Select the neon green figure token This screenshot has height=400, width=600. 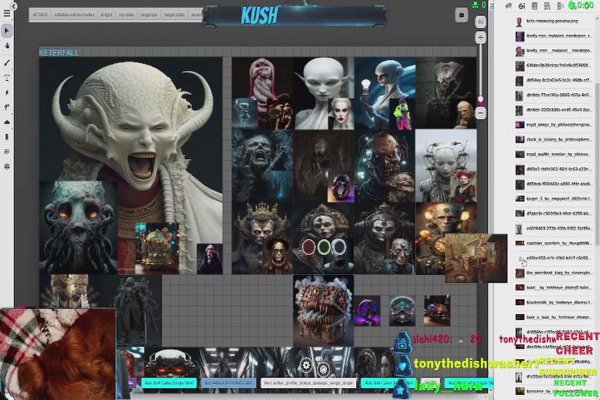click(402, 114)
